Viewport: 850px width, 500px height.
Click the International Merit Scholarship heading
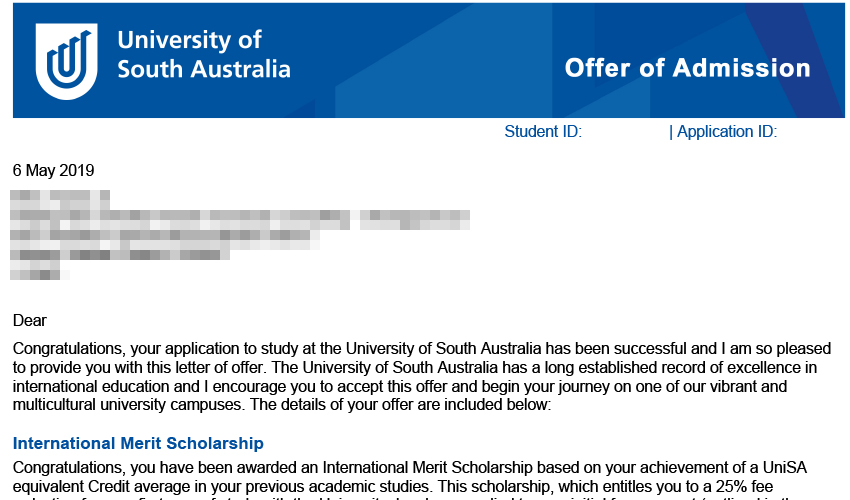point(138,443)
